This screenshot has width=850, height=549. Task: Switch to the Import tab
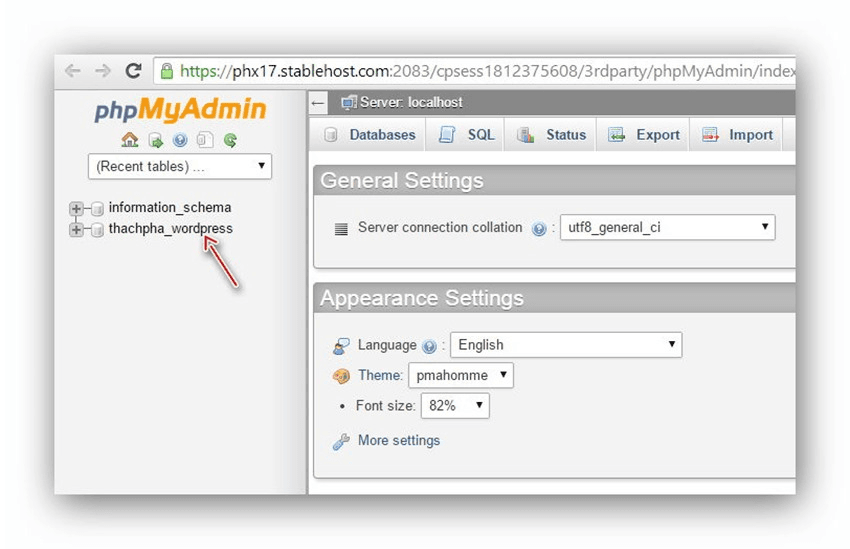[736, 134]
